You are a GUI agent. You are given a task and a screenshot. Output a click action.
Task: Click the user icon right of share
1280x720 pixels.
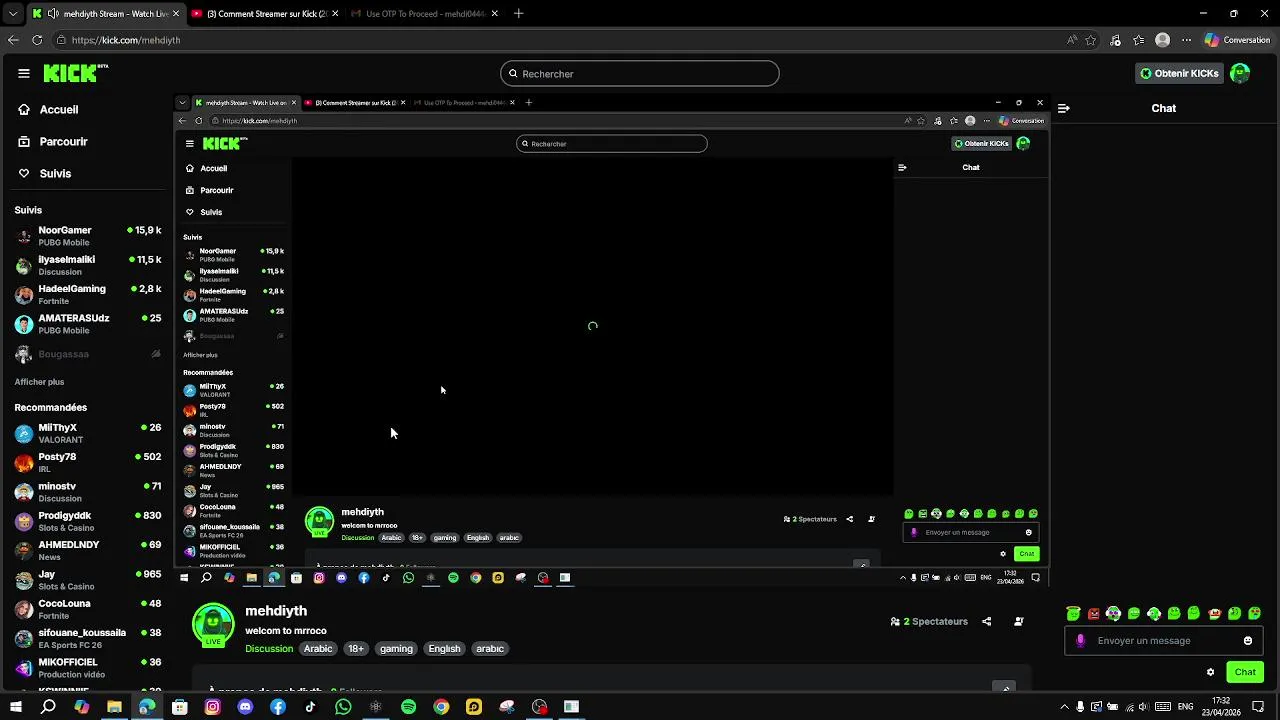coord(1019,621)
